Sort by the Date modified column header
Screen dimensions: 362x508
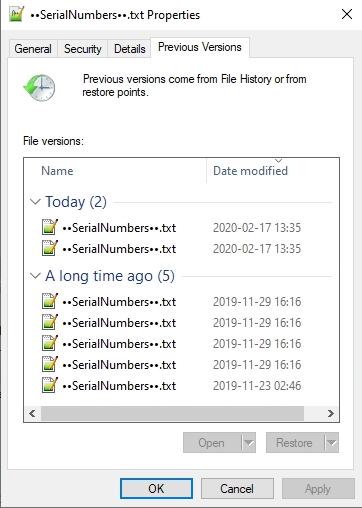(273, 171)
